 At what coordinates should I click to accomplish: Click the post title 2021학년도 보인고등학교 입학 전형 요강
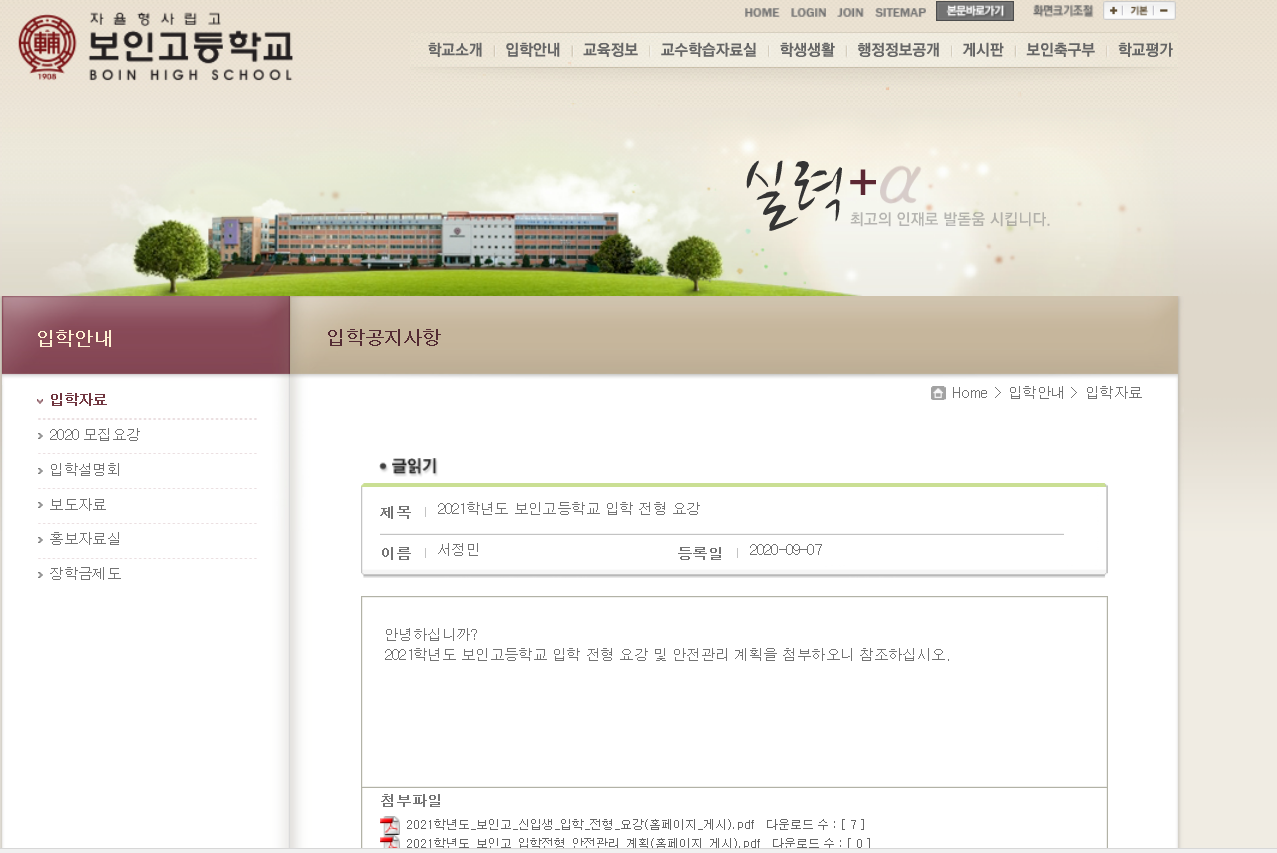tap(569, 509)
